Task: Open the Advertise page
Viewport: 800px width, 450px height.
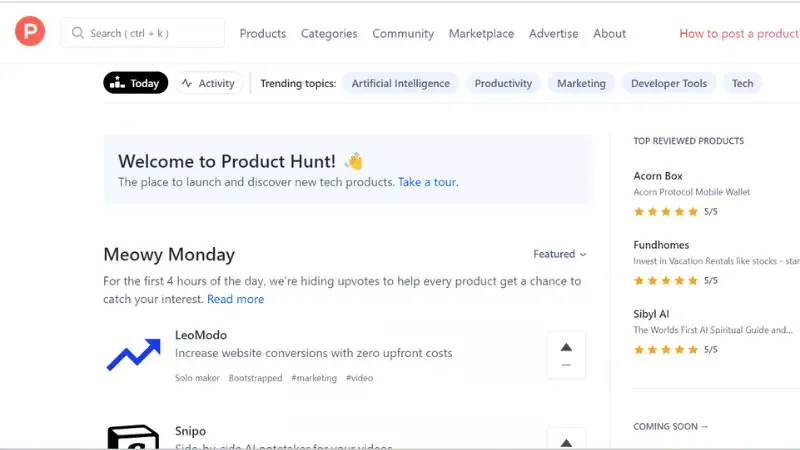Action: [554, 34]
